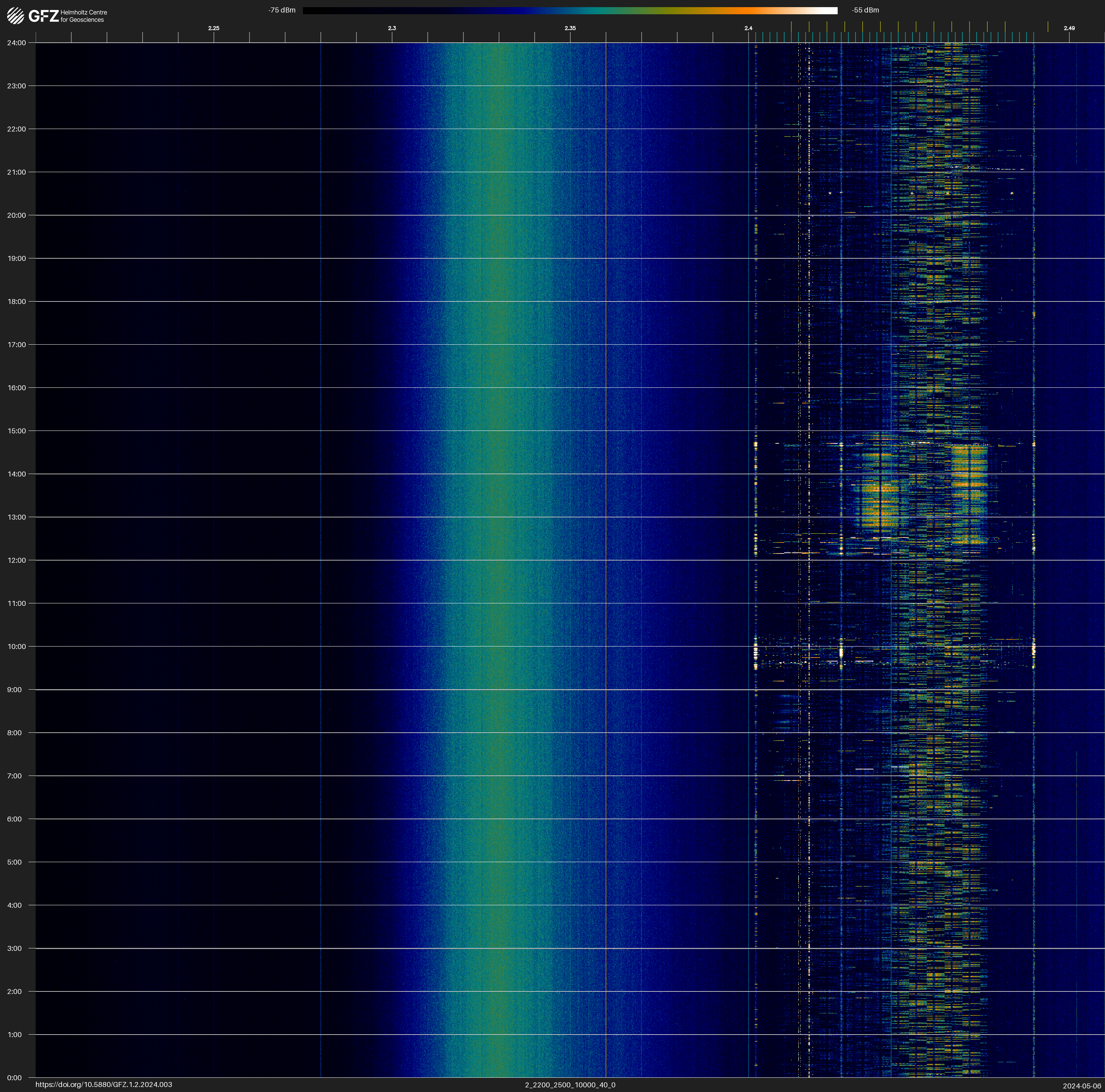Click the GFZ striped circle logo
The width and height of the screenshot is (1105, 1092).
[15, 16]
